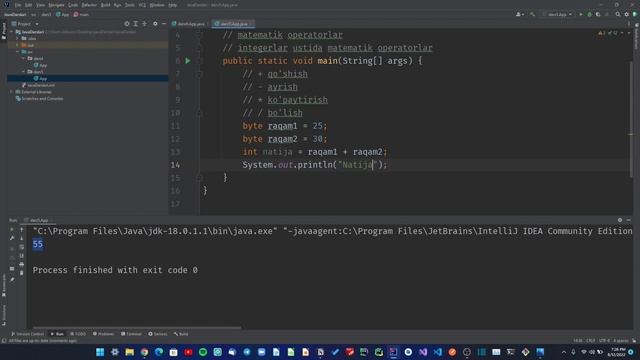The height and width of the screenshot is (360, 640).
Task: Open the Refactor menu
Action: (89, 5)
